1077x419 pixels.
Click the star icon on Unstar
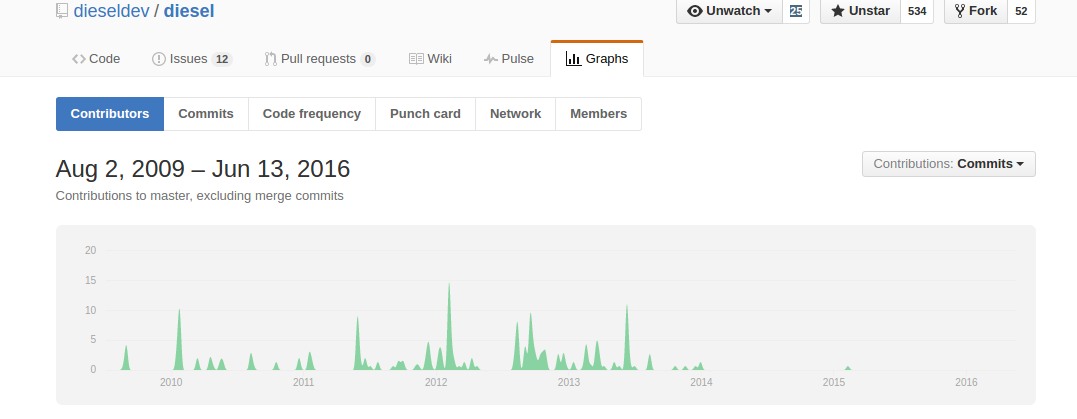tap(837, 11)
